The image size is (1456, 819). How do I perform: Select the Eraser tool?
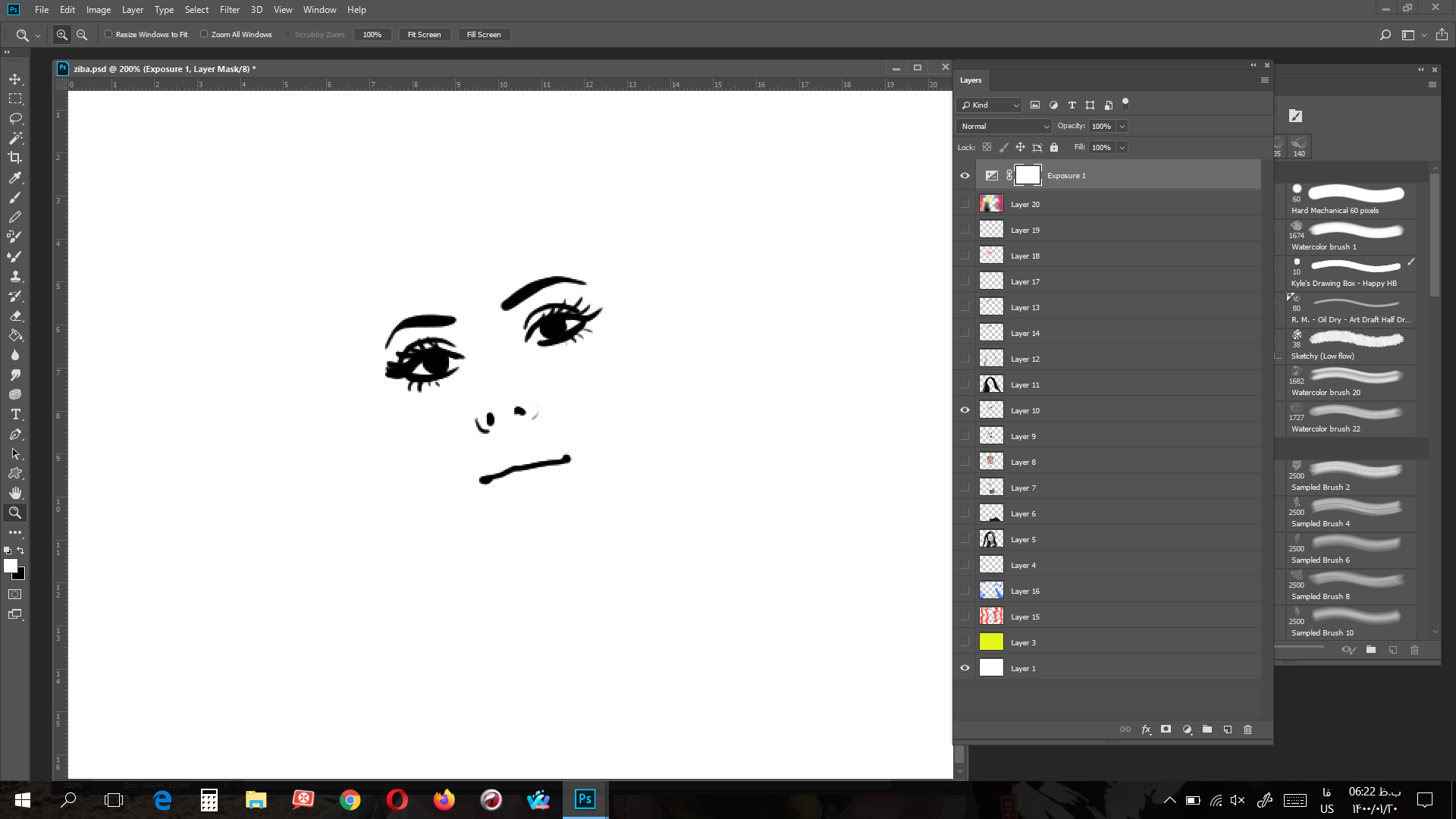[15, 315]
